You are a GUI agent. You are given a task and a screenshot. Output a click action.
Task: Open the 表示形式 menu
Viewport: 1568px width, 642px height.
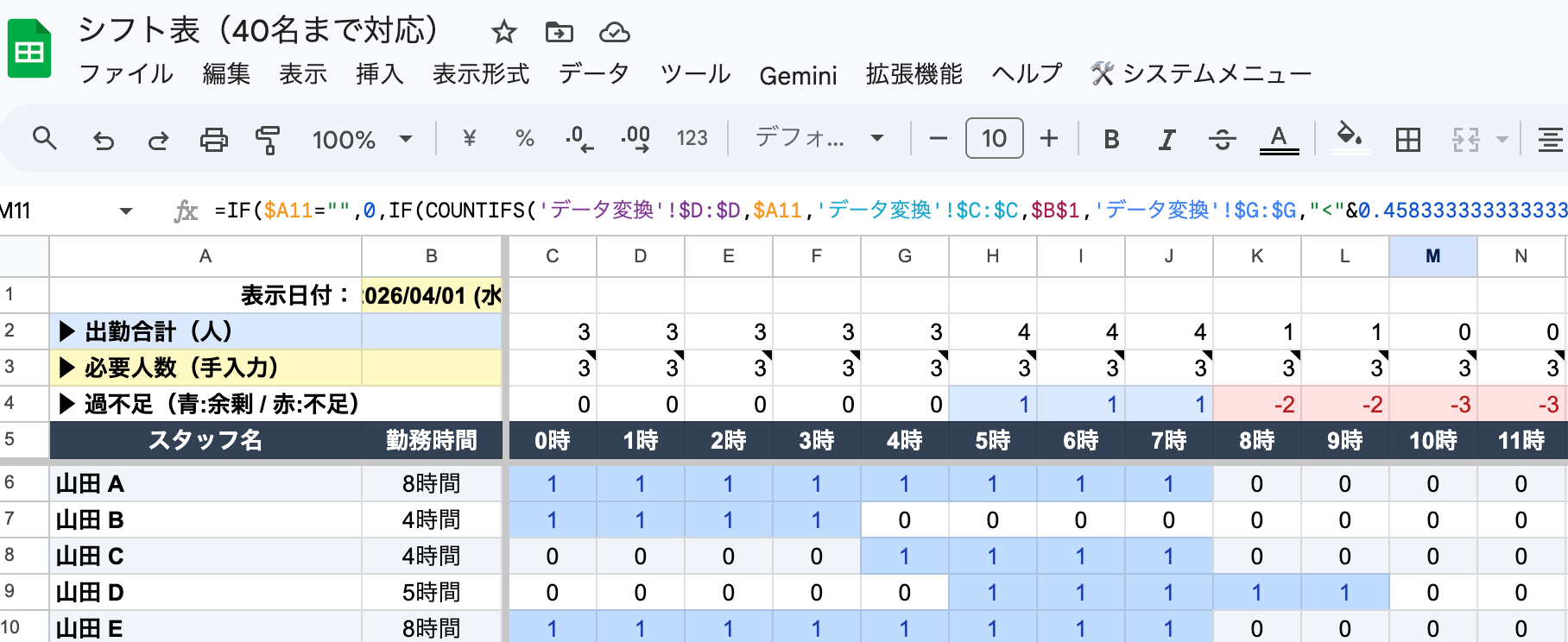coord(481,74)
